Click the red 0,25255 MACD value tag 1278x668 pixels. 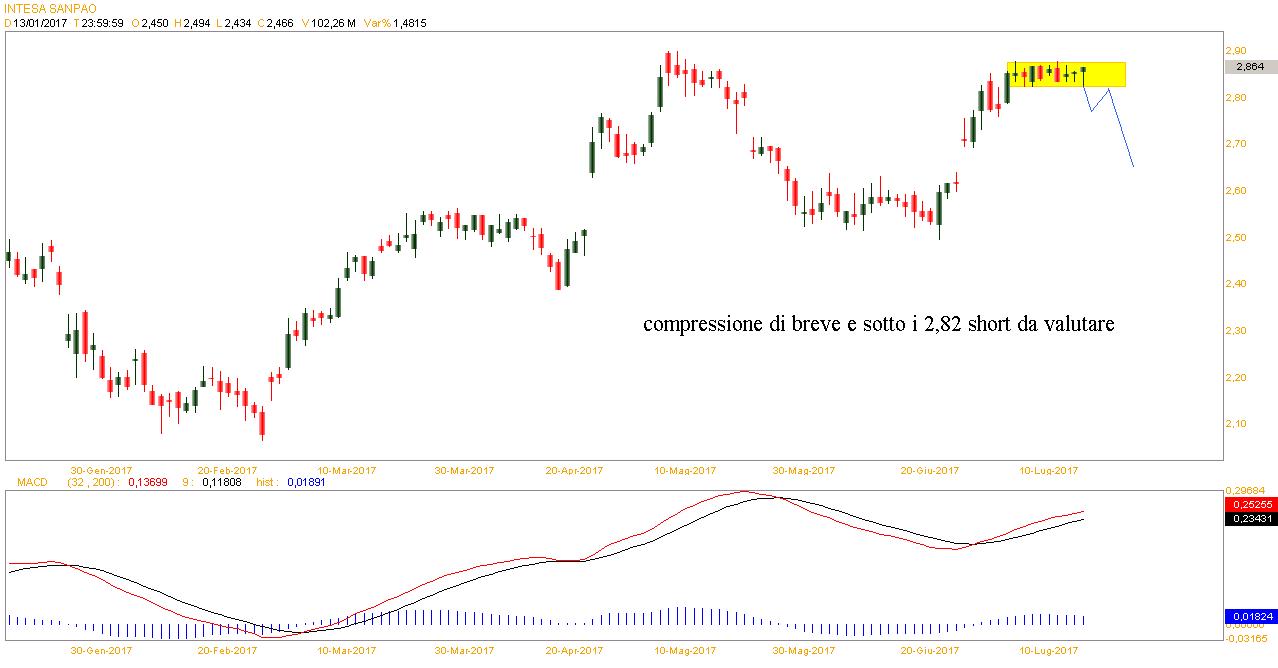click(x=1249, y=504)
